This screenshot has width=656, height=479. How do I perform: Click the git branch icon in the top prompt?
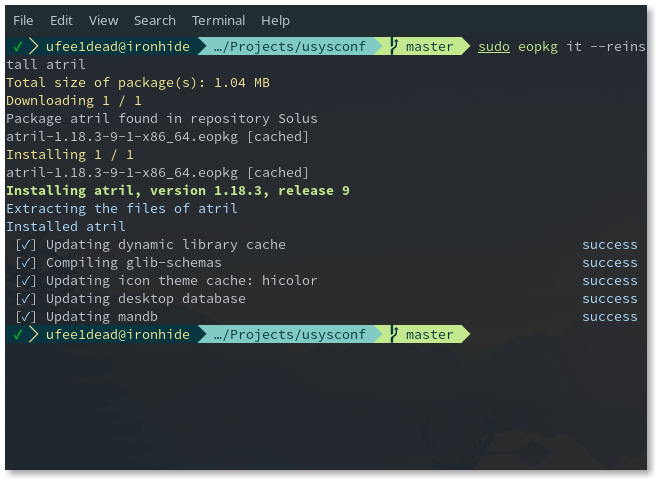click(394, 46)
